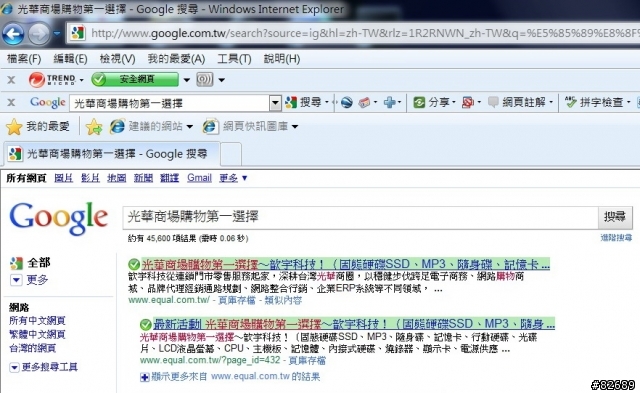
Task: Click the Google favicon in address bar
Action: (78, 33)
